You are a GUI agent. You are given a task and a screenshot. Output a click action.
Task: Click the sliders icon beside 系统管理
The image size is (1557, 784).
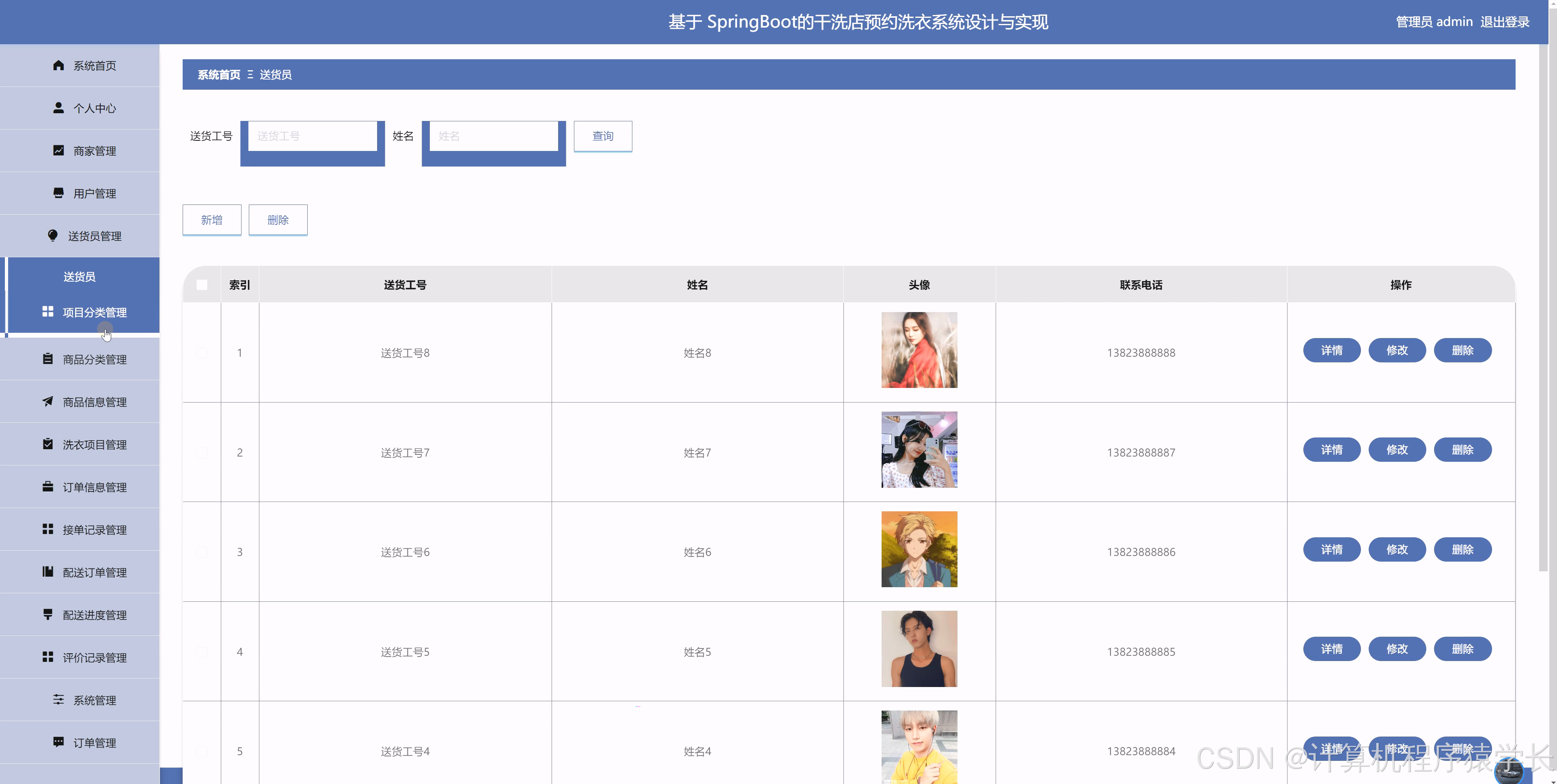pyautogui.click(x=58, y=699)
